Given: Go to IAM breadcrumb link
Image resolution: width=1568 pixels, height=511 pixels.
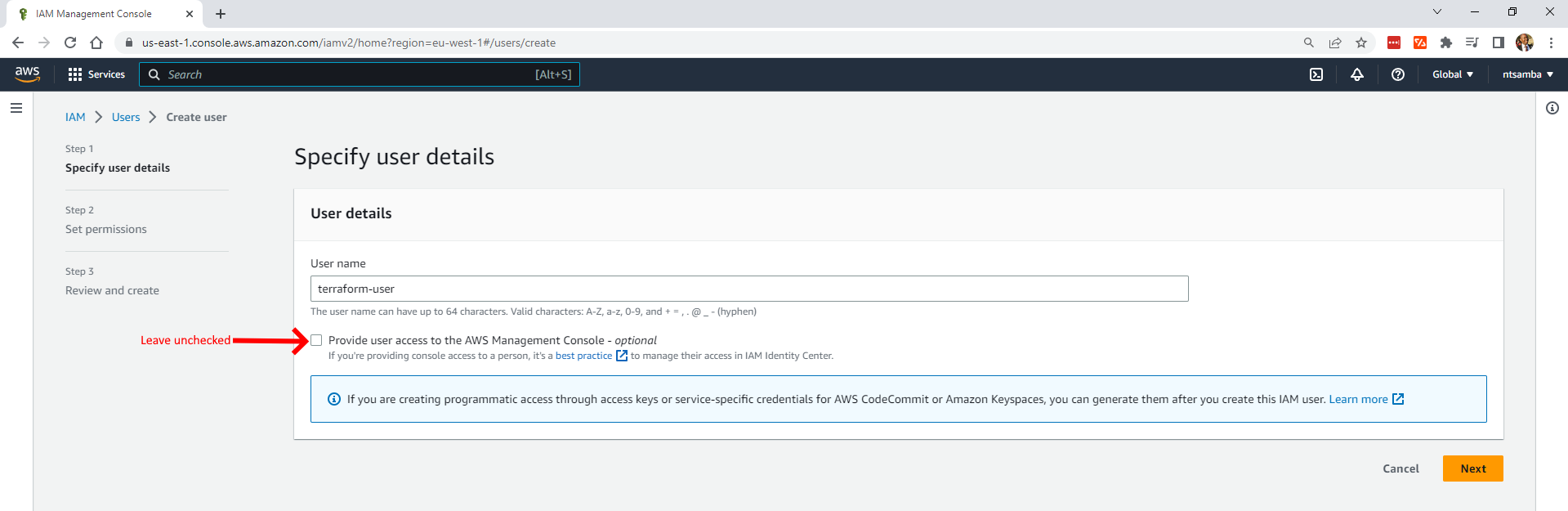Looking at the screenshot, I should point(75,117).
